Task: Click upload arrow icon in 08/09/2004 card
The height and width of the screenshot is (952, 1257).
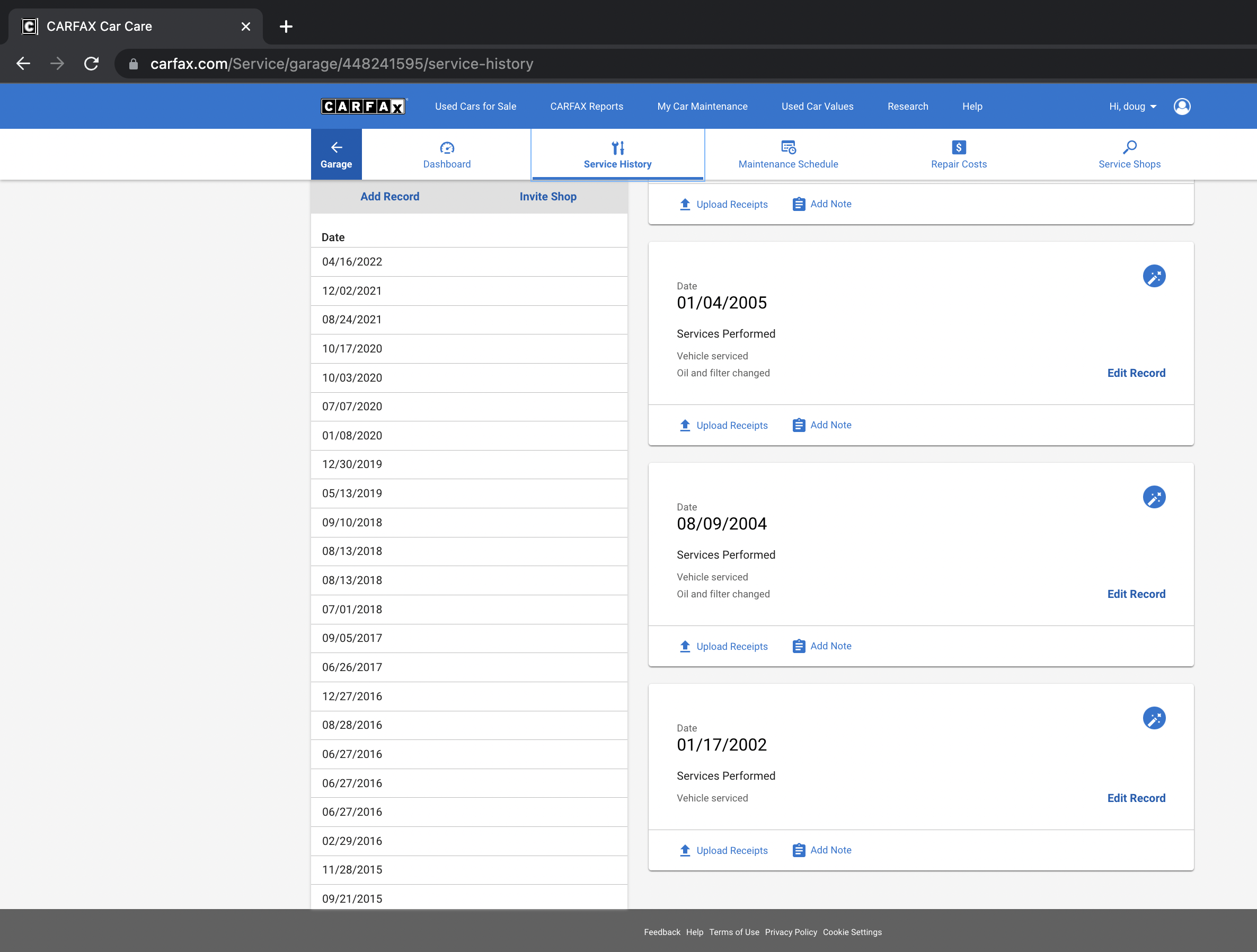Action: [685, 646]
